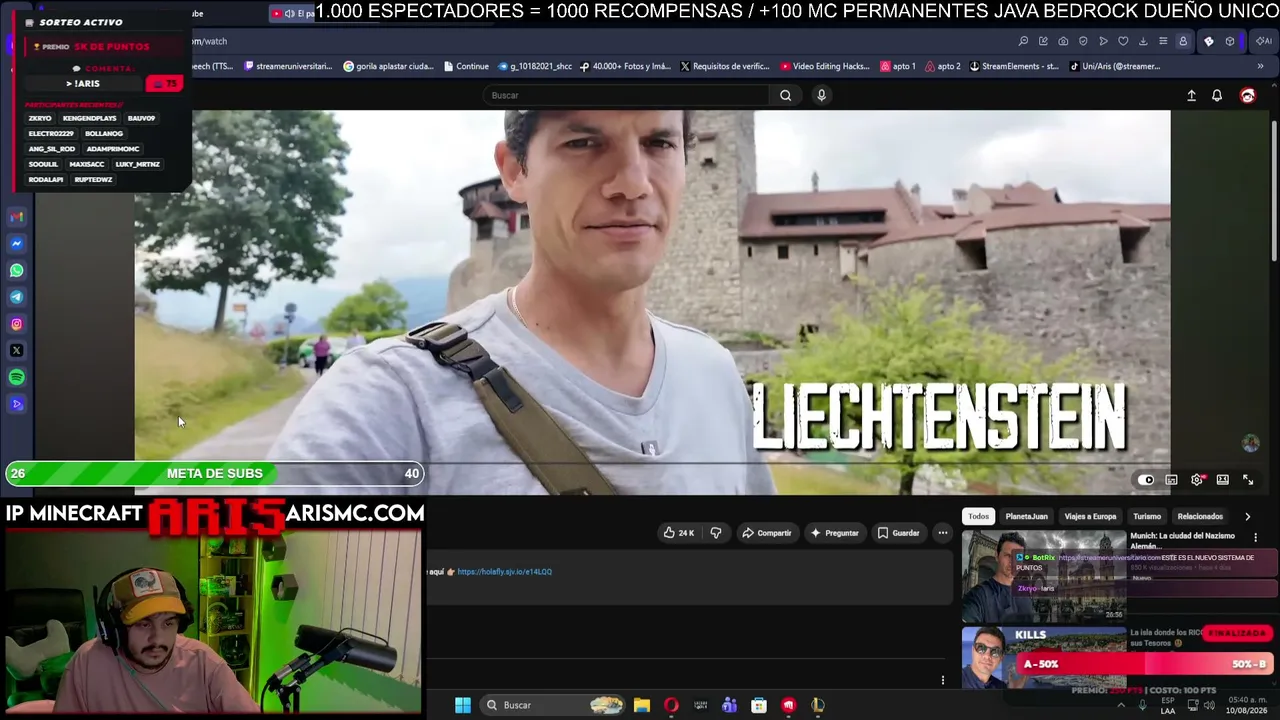Click the Compartir button
The height and width of the screenshot is (720, 1280).
coord(766,533)
